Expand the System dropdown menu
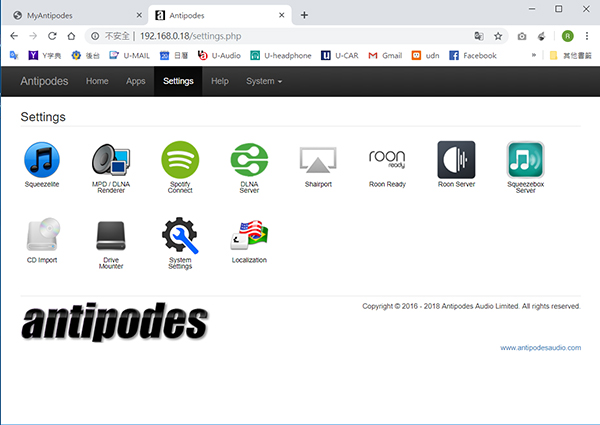 (264, 81)
